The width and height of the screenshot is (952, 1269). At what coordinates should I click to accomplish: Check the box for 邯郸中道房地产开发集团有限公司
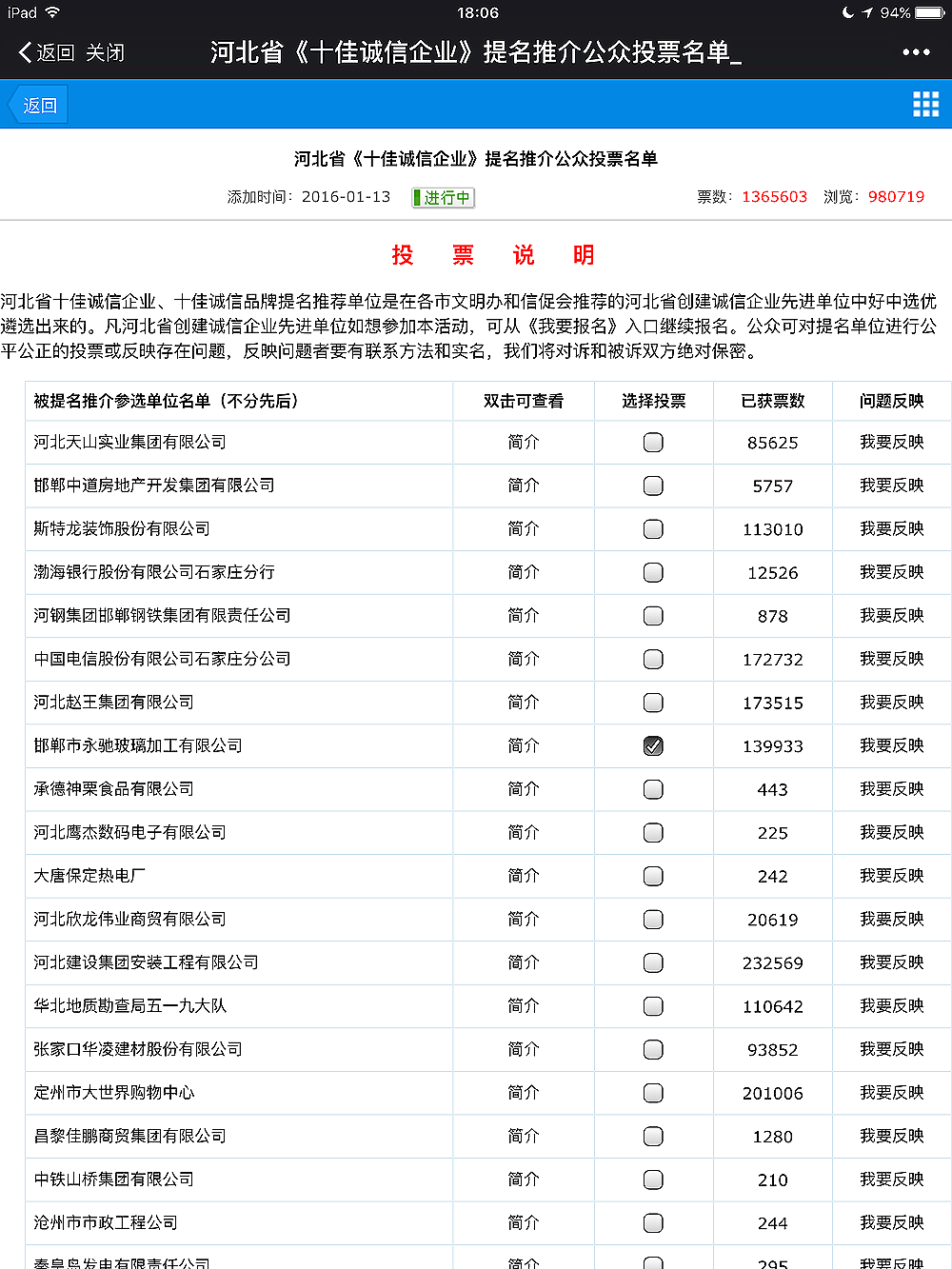pyautogui.click(x=653, y=486)
